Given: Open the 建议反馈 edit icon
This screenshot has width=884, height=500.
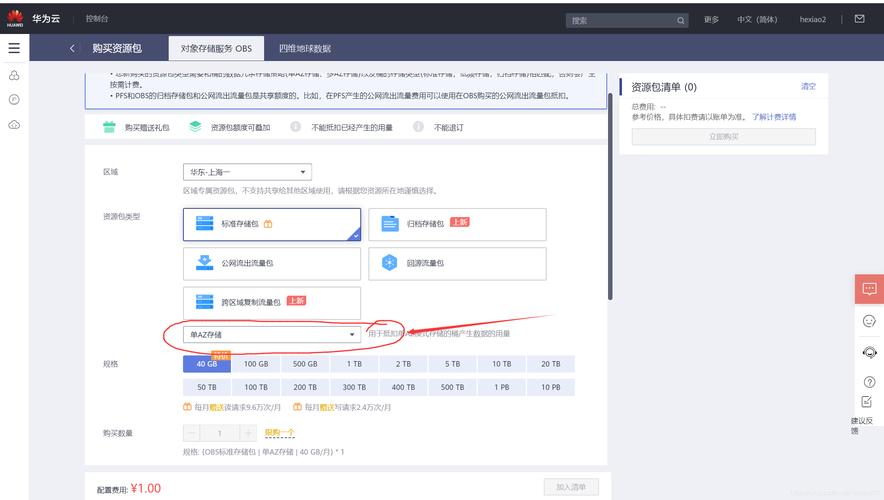Looking at the screenshot, I should [x=867, y=402].
